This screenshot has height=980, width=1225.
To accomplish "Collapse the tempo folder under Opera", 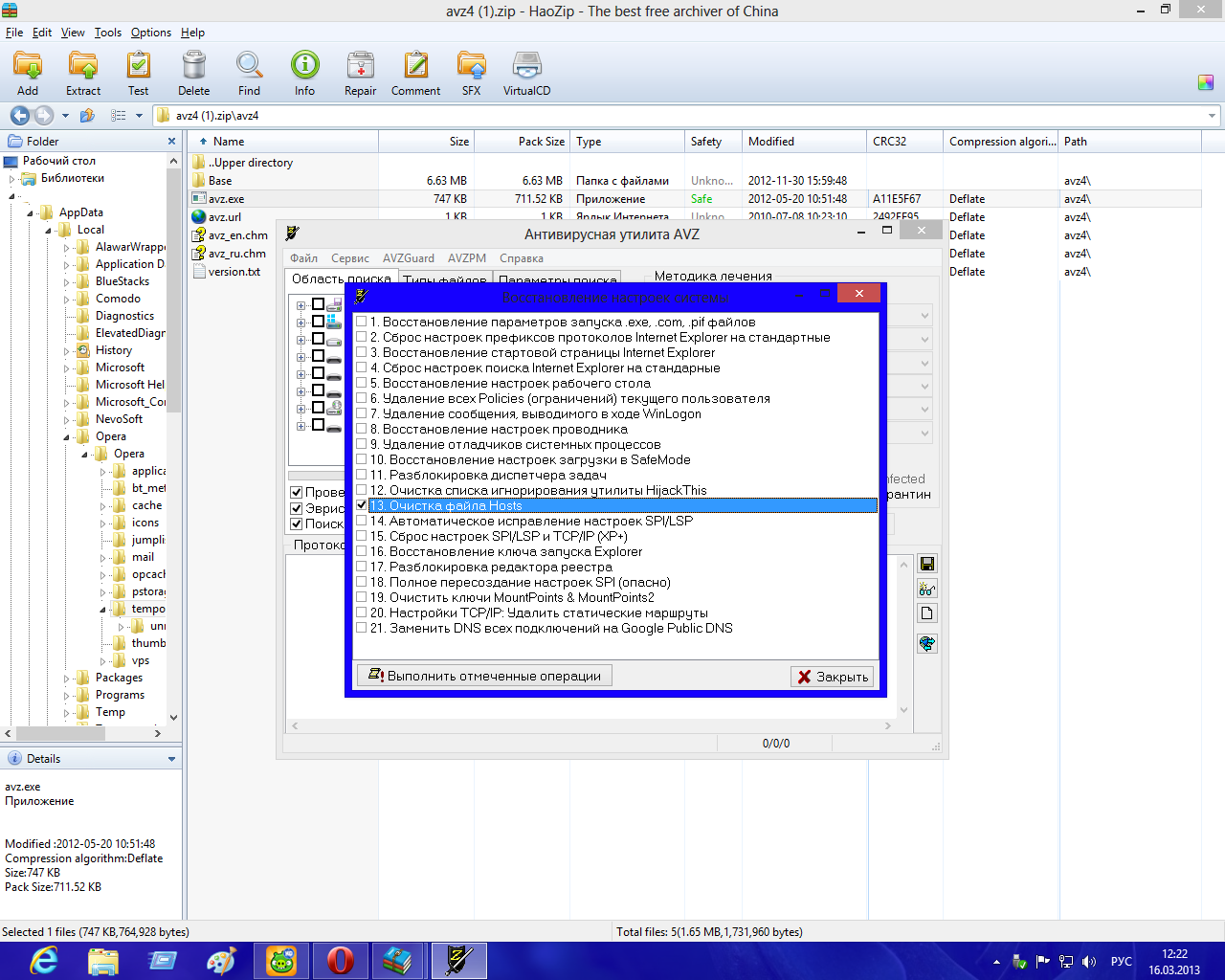I will pos(103,609).
